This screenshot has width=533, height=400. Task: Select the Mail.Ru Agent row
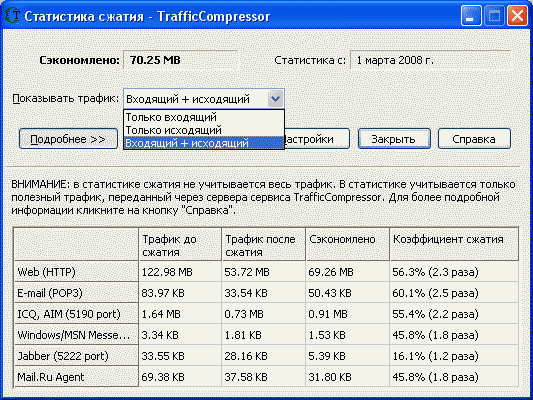point(266,377)
